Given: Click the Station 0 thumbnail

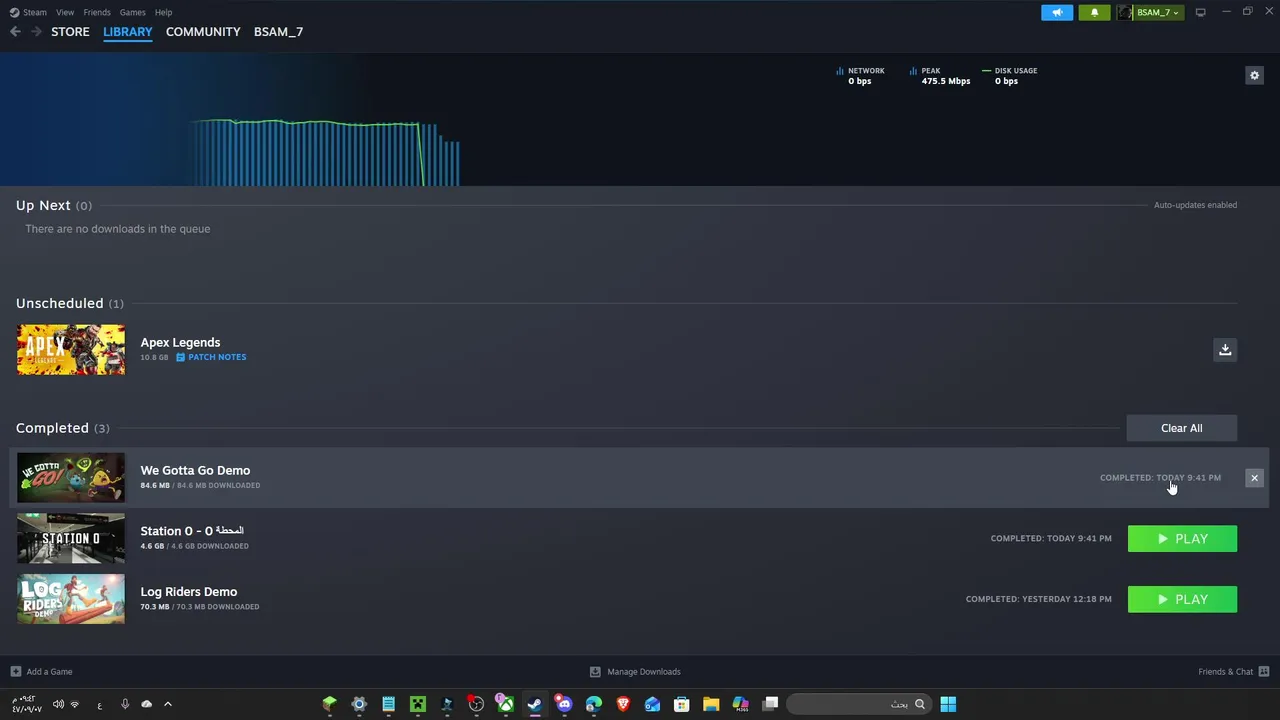Looking at the screenshot, I should tap(71, 538).
